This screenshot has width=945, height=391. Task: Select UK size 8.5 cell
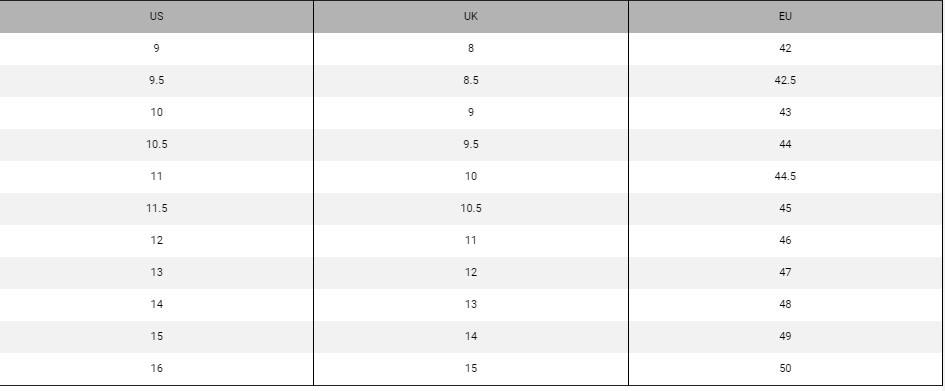point(471,81)
